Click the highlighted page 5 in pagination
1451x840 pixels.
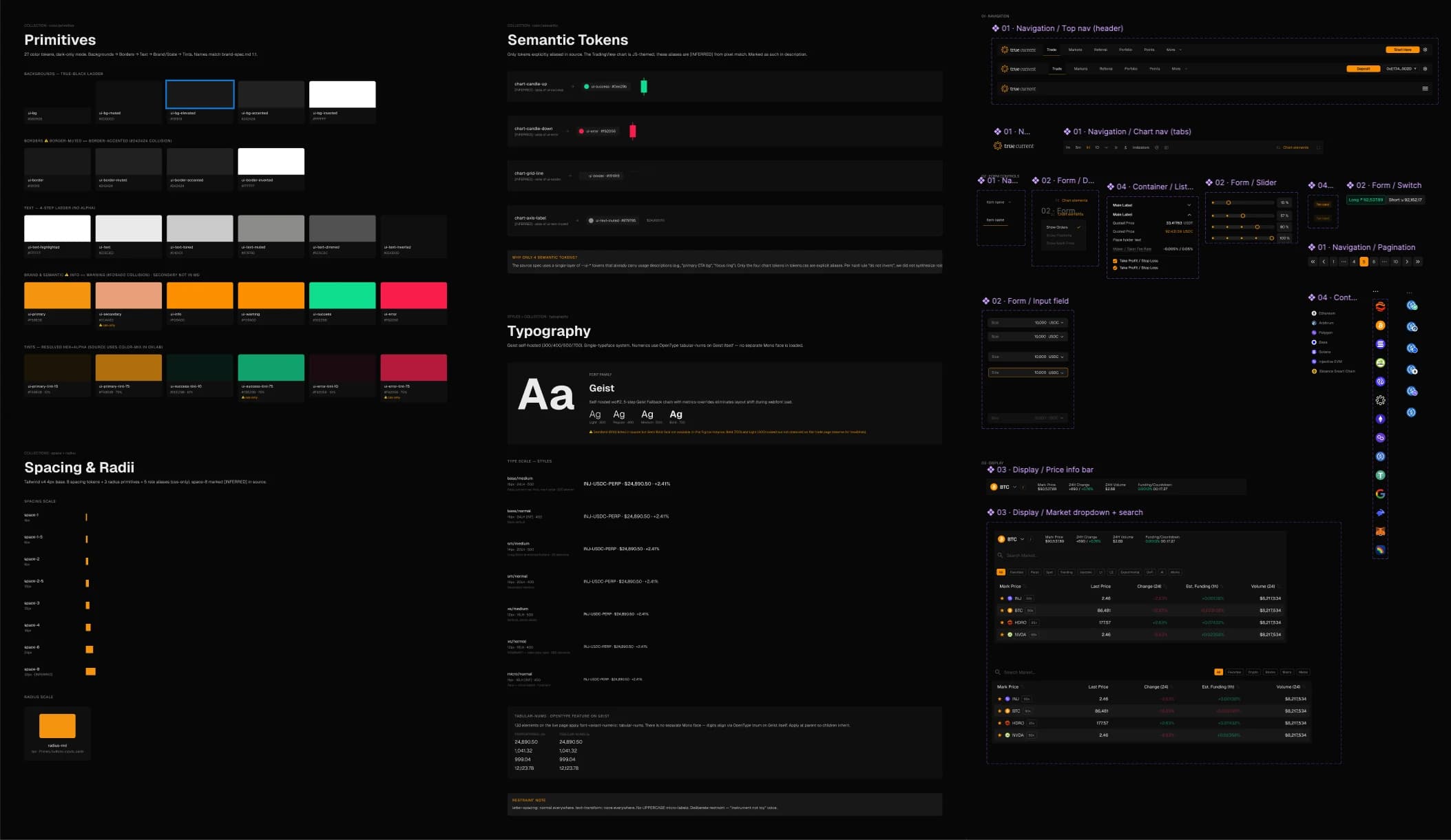[1364, 262]
